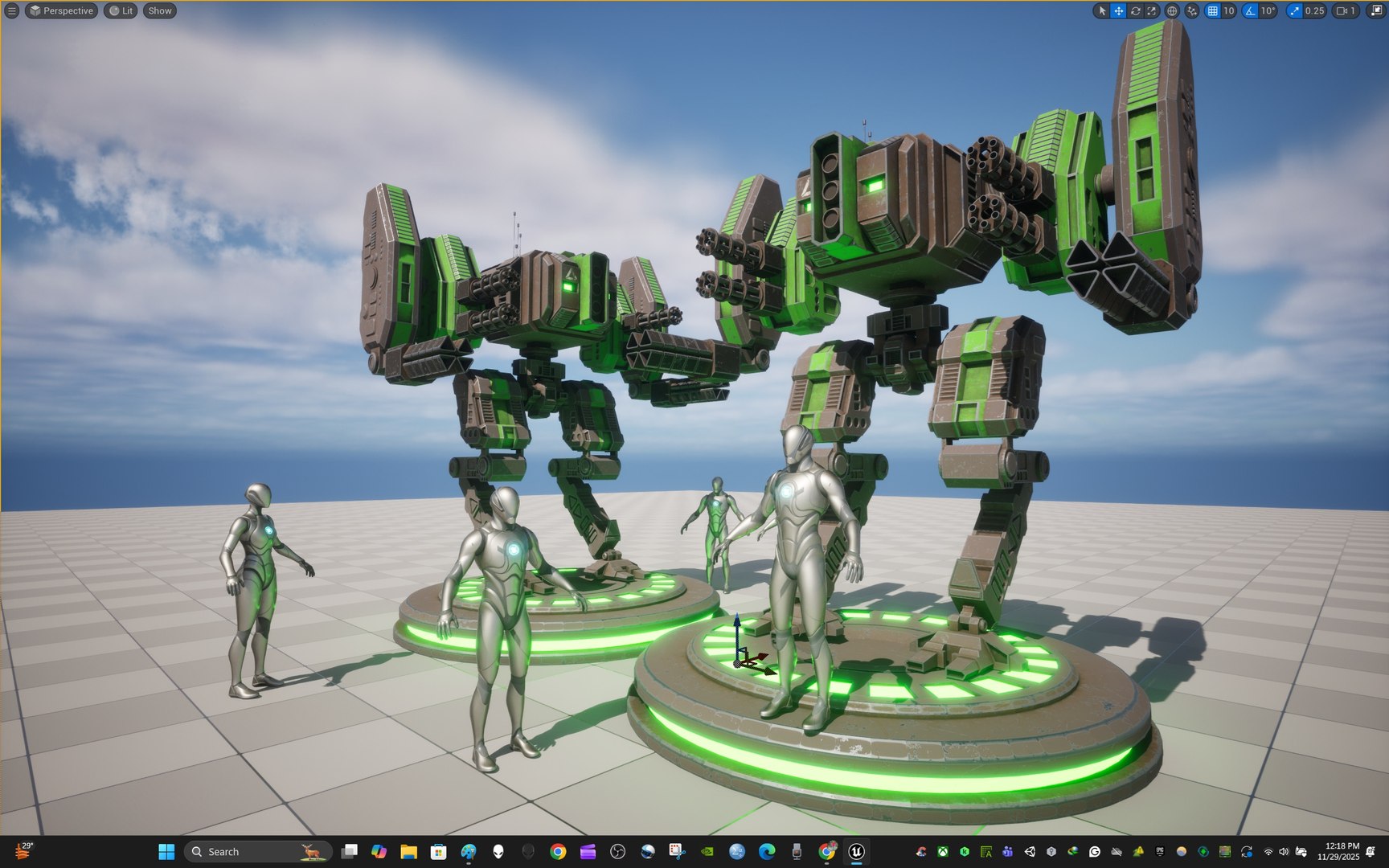The width and height of the screenshot is (1389, 868).
Task: Select the Translate (move) gizmo tool
Action: coord(1118,10)
